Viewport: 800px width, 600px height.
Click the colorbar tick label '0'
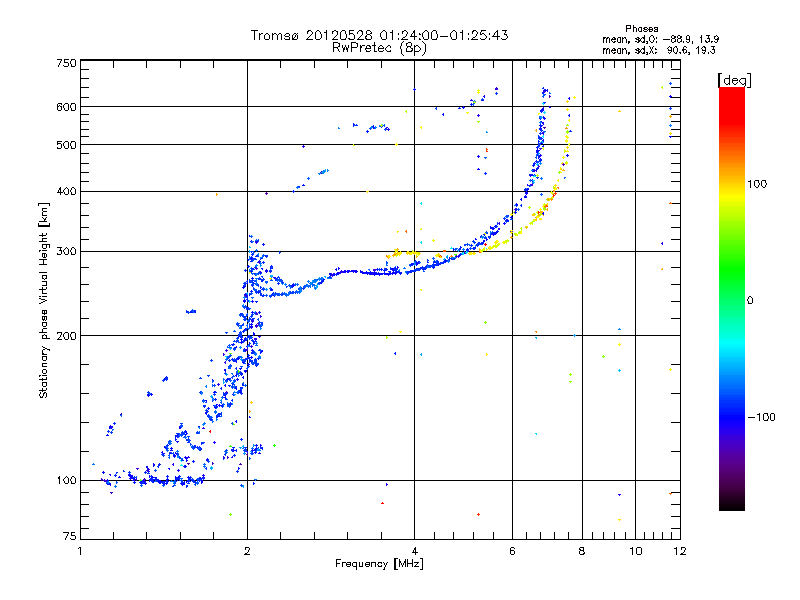750,301
